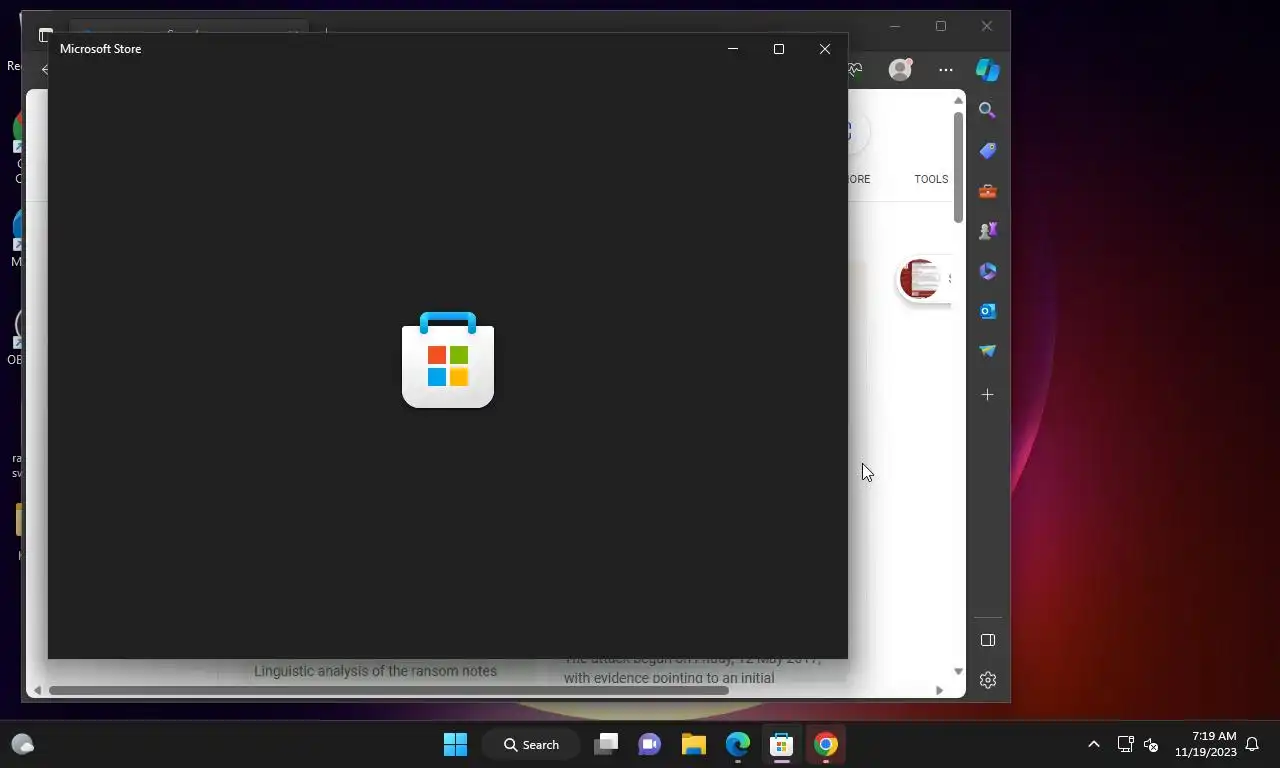This screenshot has height=768, width=1280.
Task: Maximize the Microsoft Store window
Action: (779, 49)
